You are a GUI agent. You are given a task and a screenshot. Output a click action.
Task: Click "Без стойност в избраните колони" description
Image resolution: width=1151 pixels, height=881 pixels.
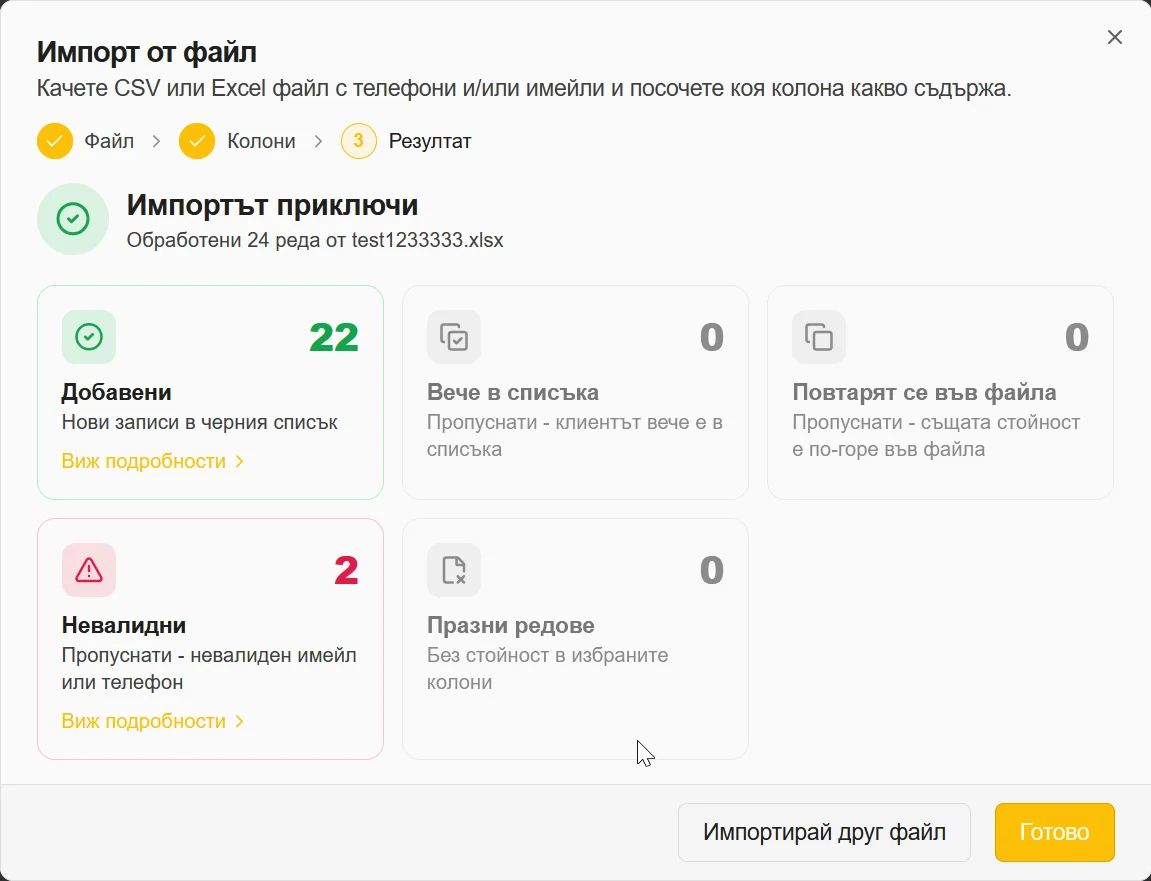pyautogui.click(x=548, y=668)
